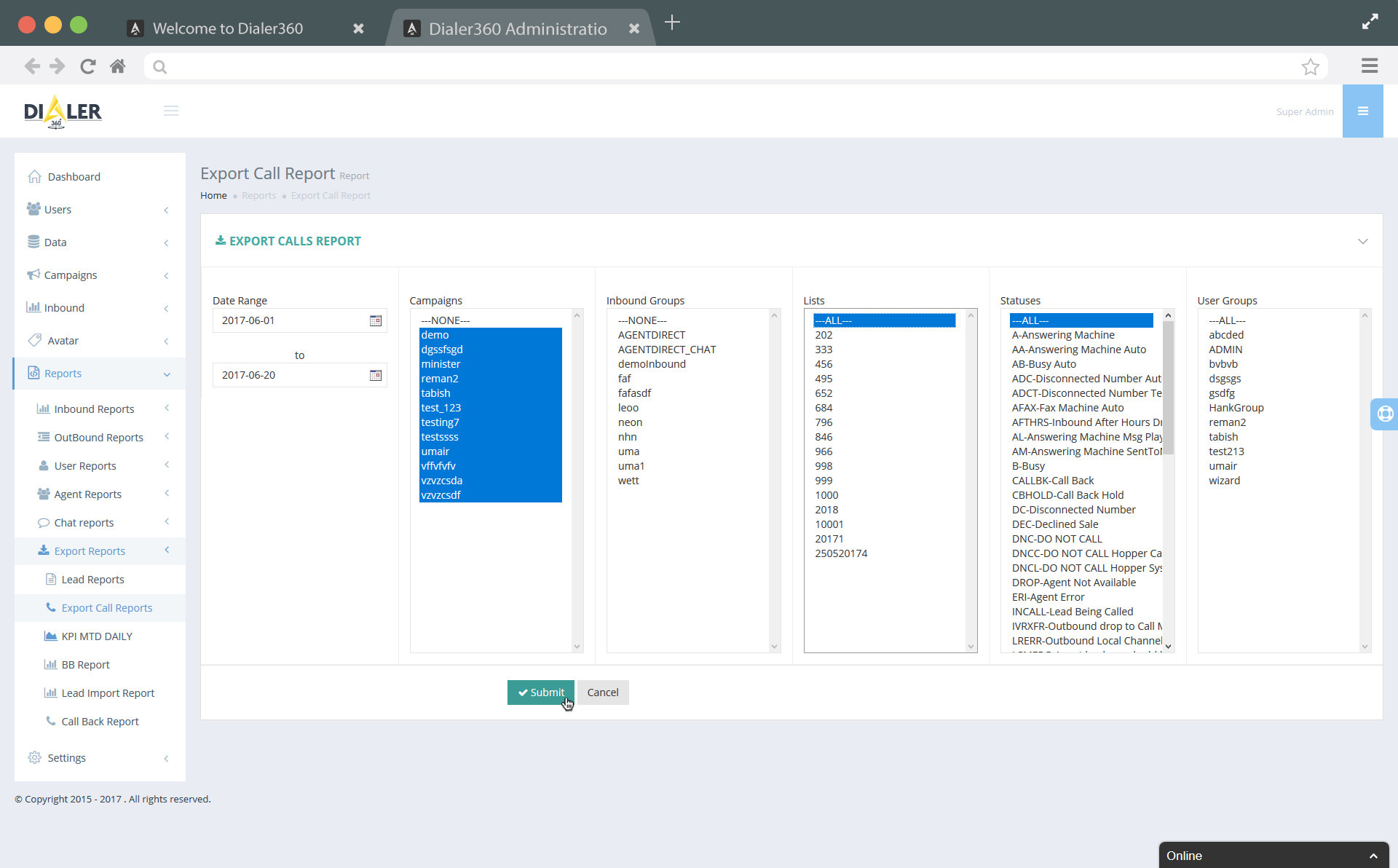This screenshot has height=868, width=1398.
Task: Select the demo campaign in Campaigns list
Action: (x=434, y=334)
